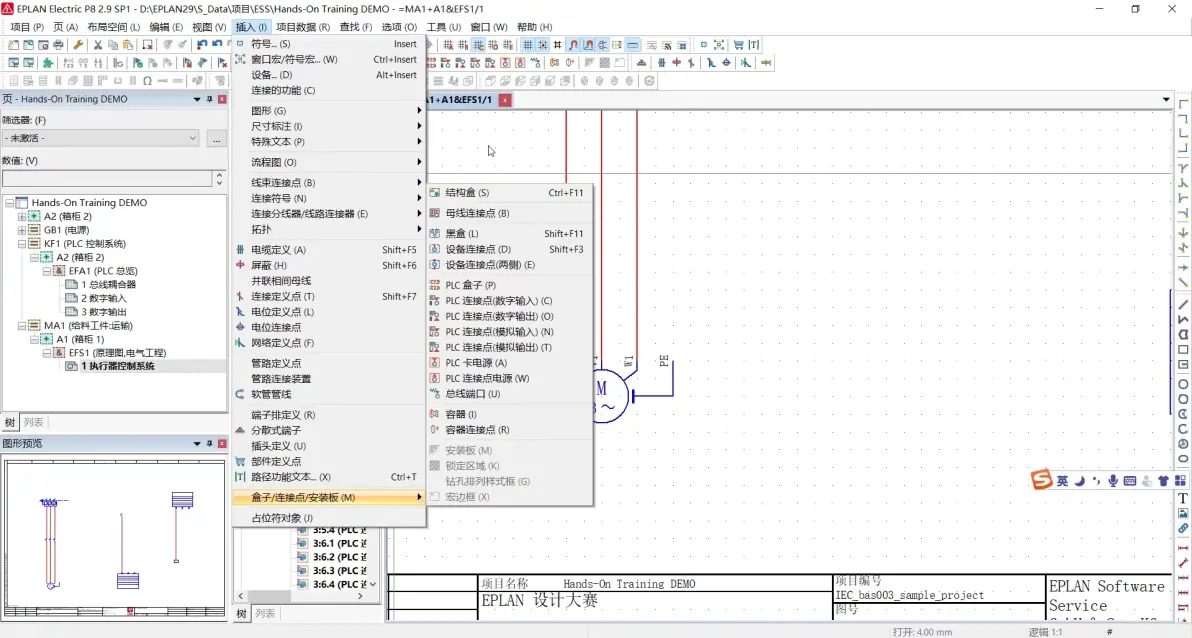Toggle grid B setting
This screenshot has height=638, width=1192.
[463, 45]
